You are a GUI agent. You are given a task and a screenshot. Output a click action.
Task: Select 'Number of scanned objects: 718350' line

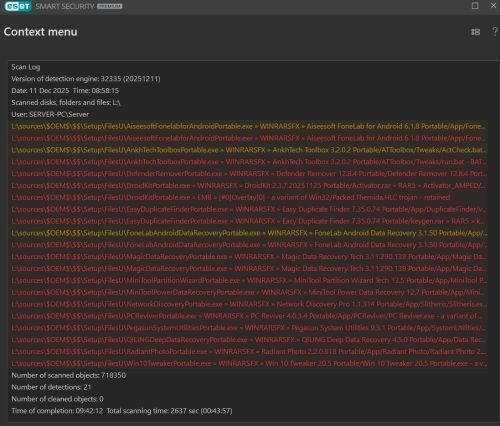tap(69, 375)
